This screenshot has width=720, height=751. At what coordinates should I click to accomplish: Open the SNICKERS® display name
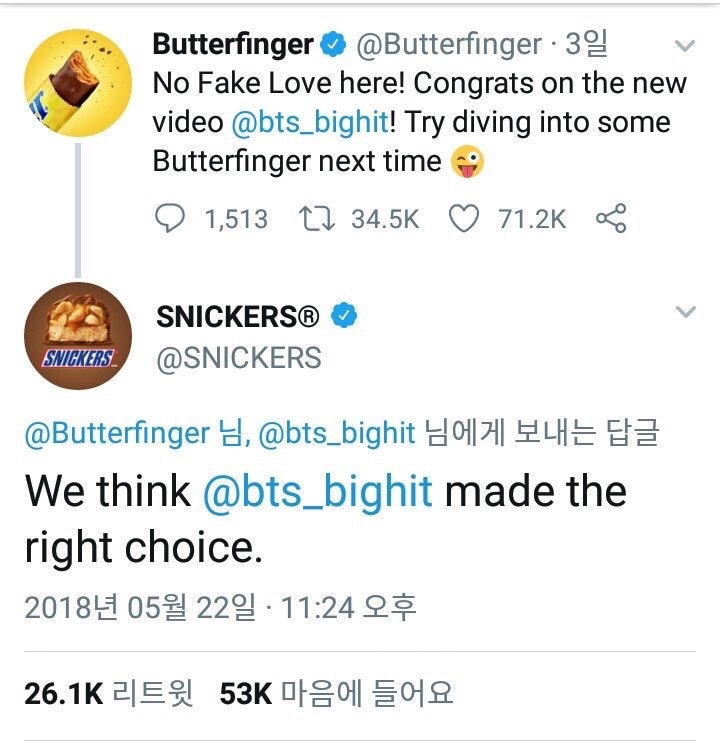238,317
